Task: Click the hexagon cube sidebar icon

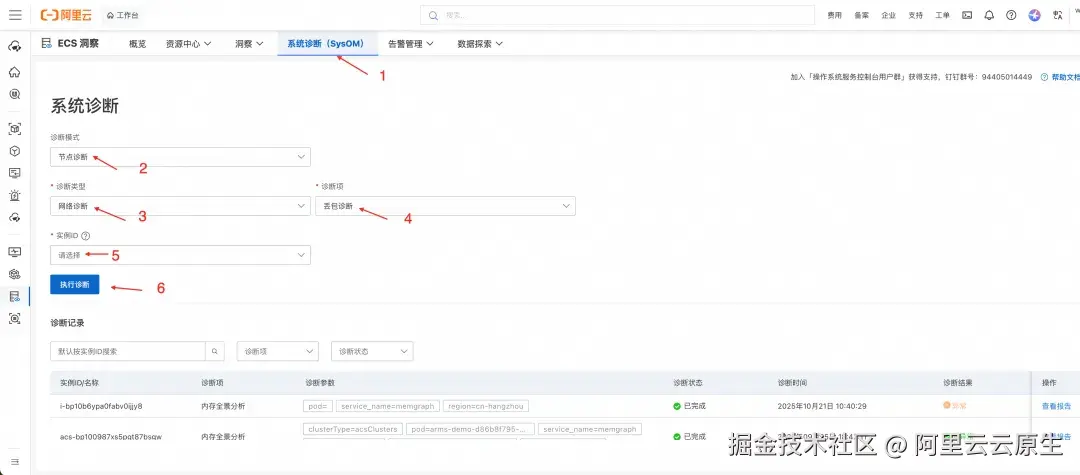Action: pyautogui.click(x=14, y=151)
